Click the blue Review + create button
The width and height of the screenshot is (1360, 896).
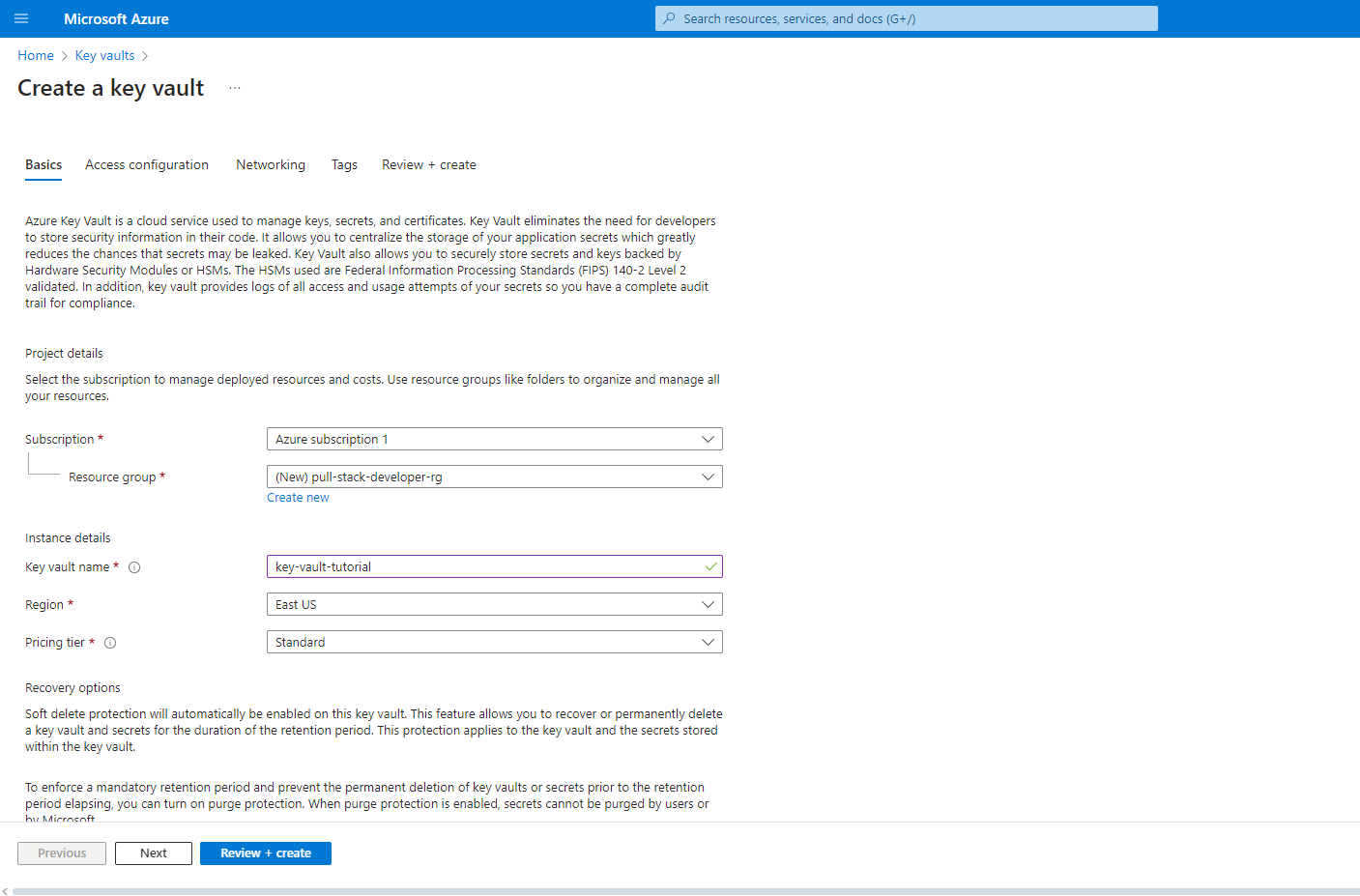(266, 853)
